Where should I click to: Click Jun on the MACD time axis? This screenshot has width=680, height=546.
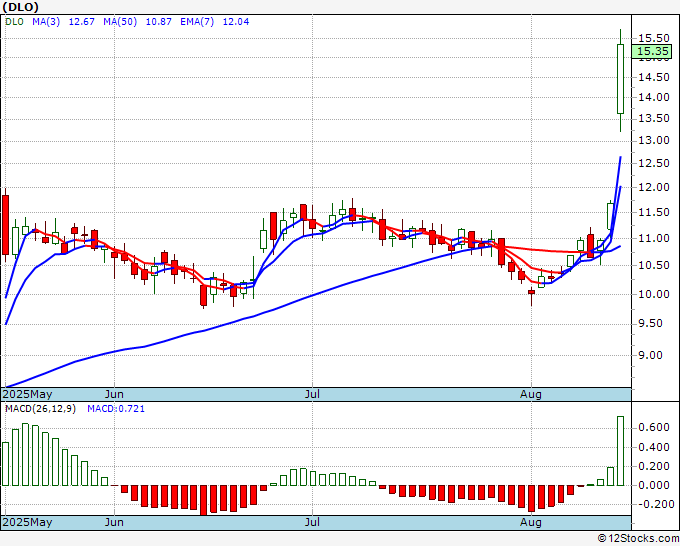pyautogui.click(x=114, y=522)
